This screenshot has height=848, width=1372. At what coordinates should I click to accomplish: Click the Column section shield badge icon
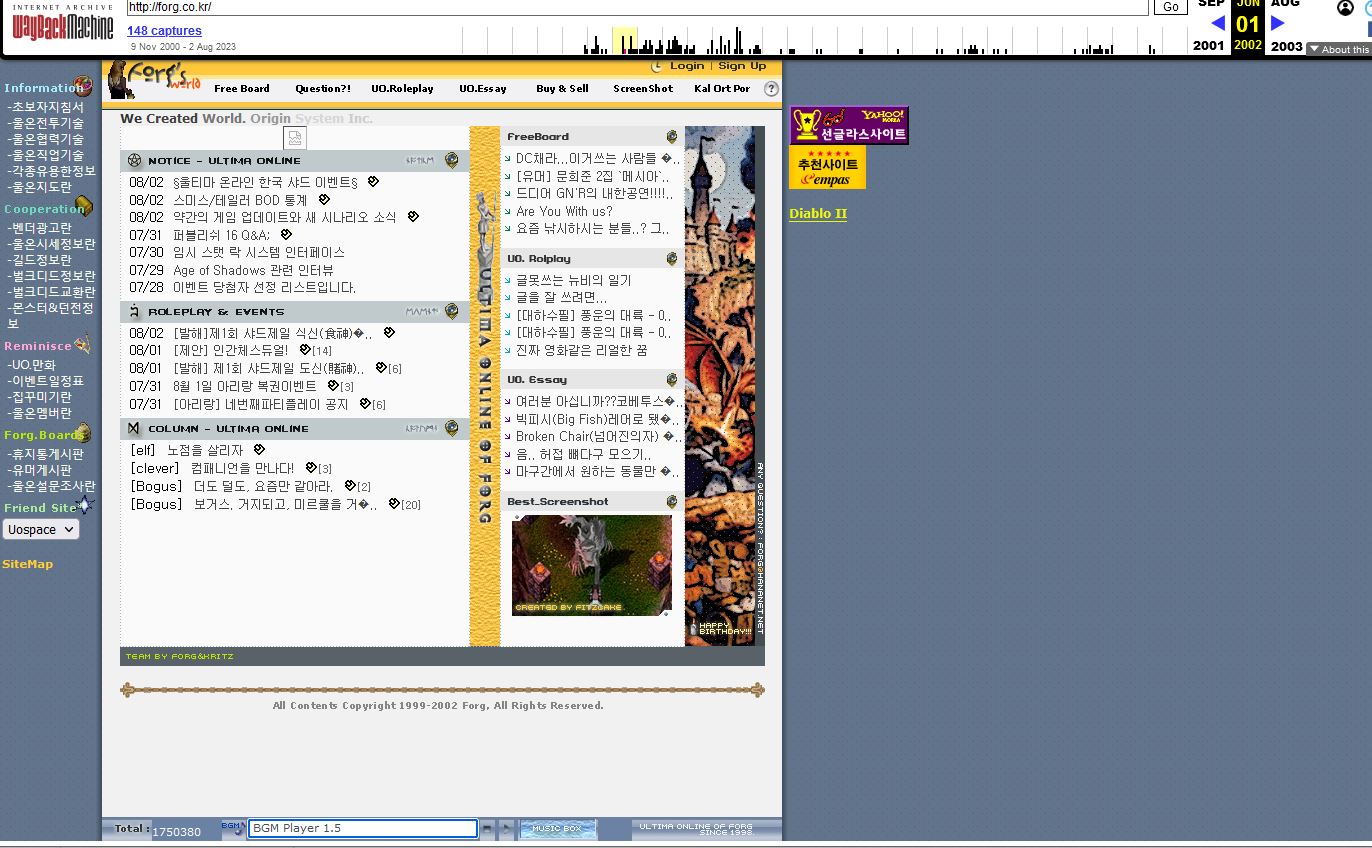click(x=452, y=428)
